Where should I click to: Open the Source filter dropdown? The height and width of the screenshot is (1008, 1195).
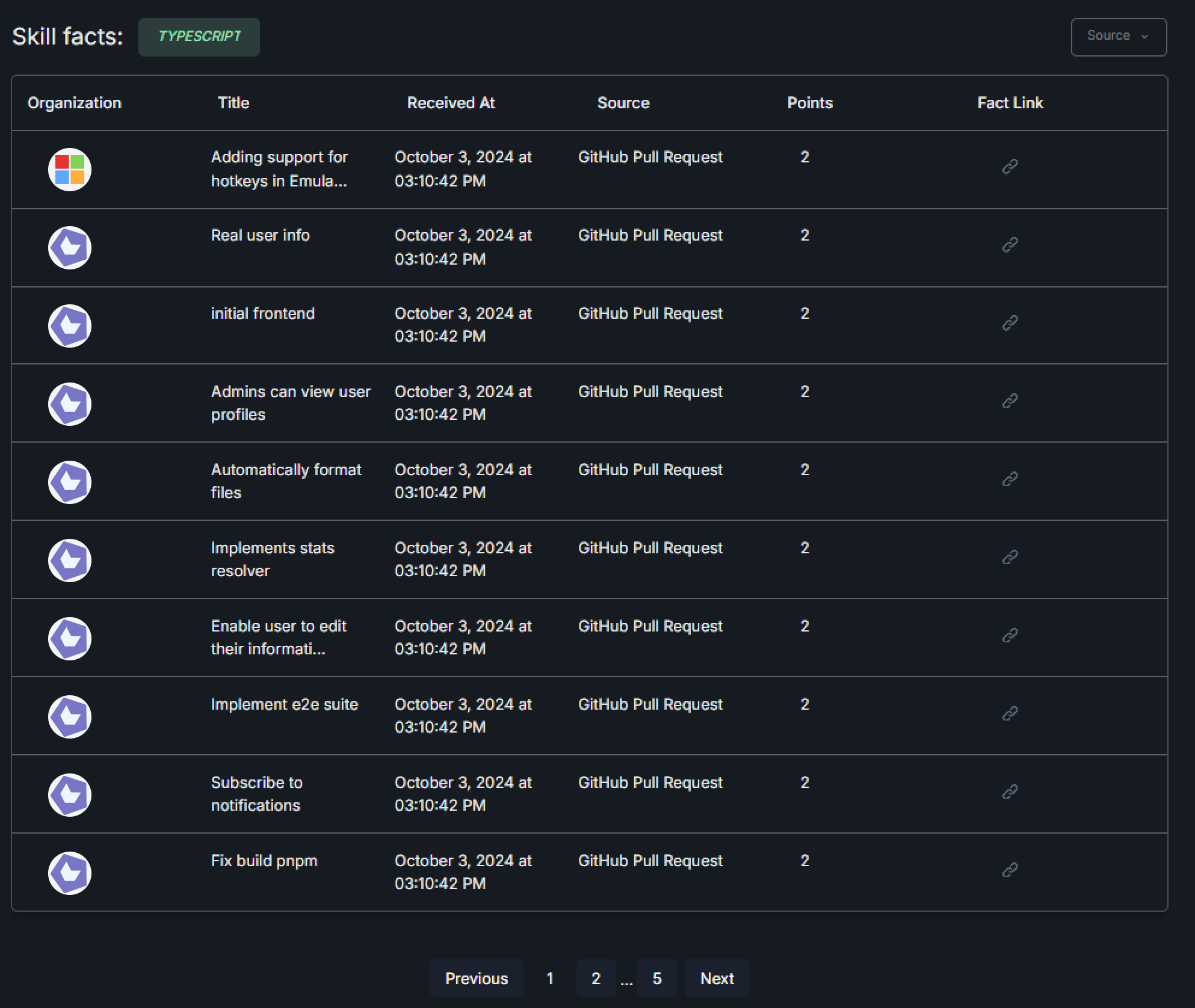coord(1118,37)
